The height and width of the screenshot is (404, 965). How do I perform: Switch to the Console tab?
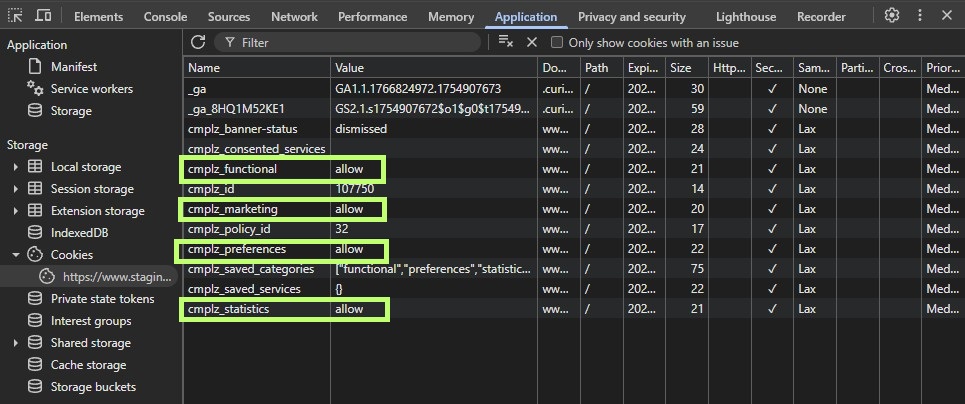coord(165,17)
